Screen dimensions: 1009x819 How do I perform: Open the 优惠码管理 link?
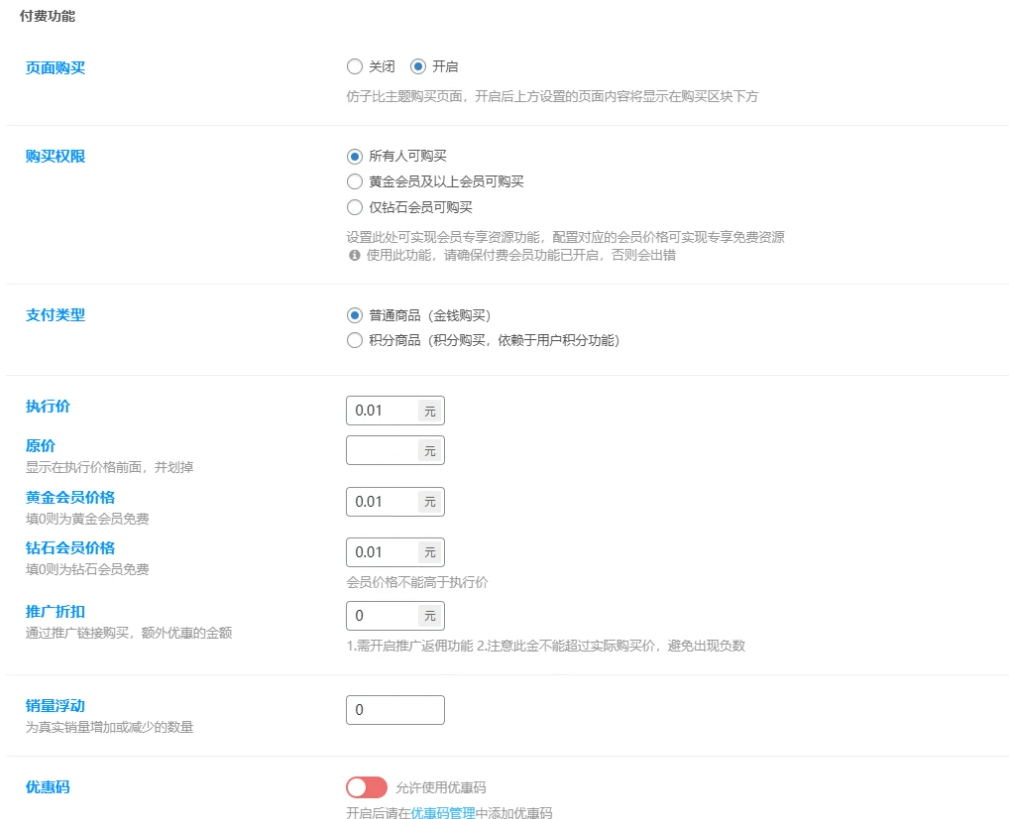coord(443,813)
